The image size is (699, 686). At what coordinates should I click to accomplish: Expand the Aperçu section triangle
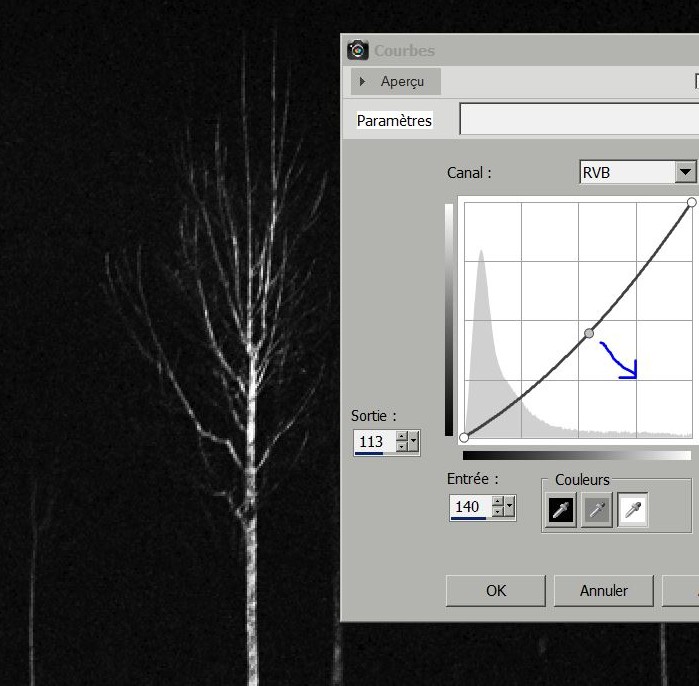tap(363, 82)
